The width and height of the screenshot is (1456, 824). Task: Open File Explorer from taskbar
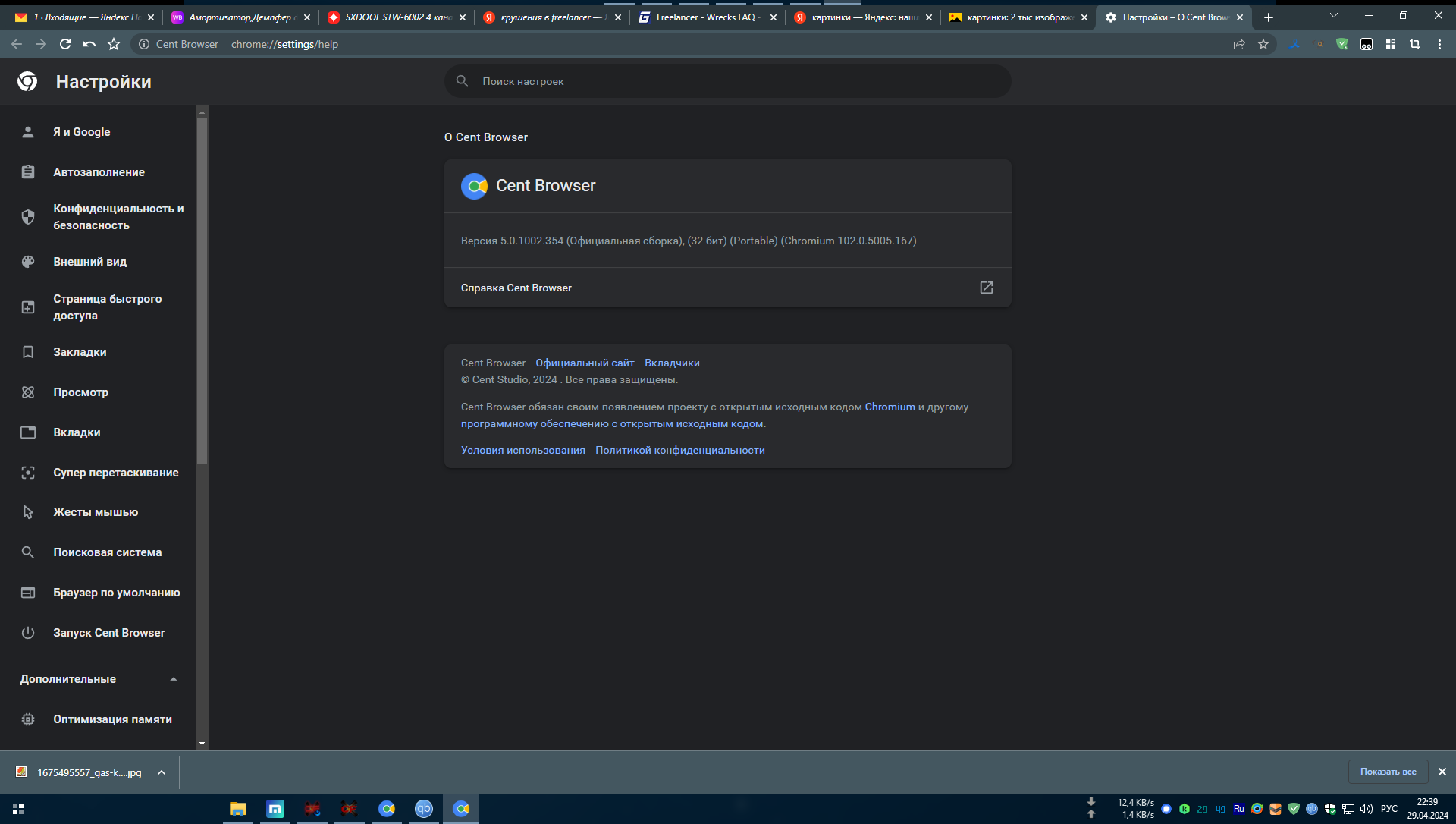pos(238,809)
